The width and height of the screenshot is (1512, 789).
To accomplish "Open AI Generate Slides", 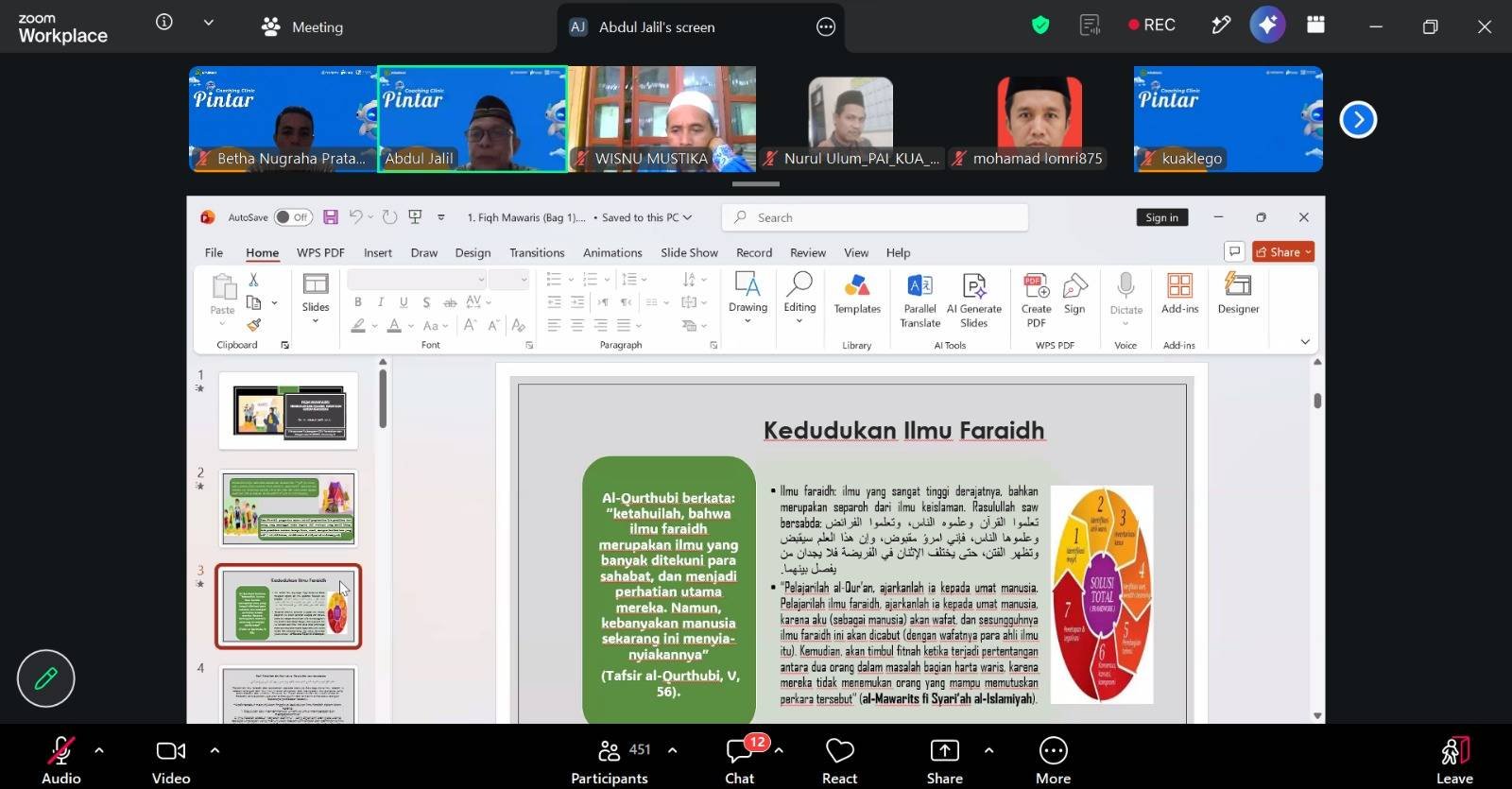I will coord(974,300).
